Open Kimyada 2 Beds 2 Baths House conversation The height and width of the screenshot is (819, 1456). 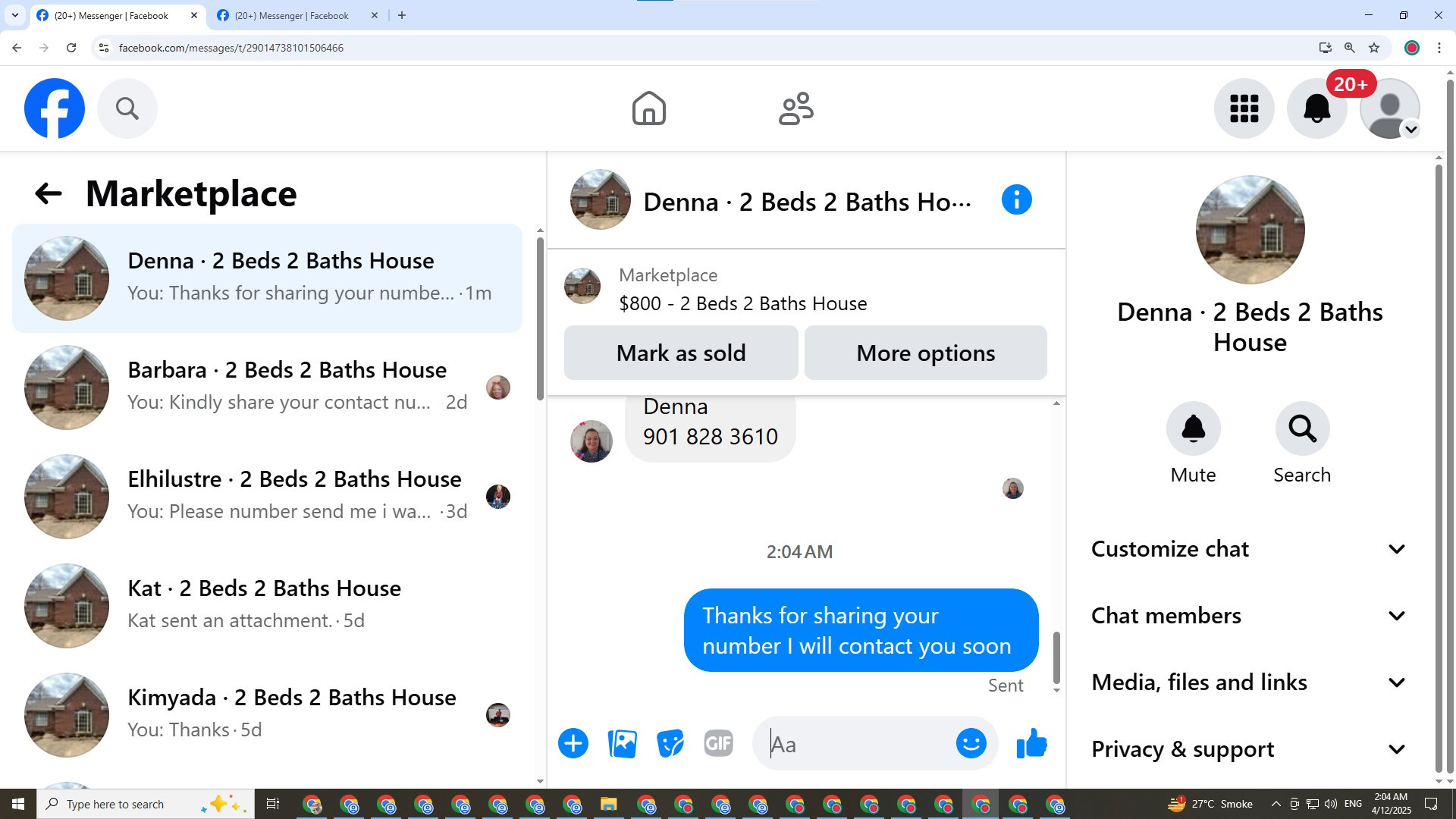pos(267,715)
